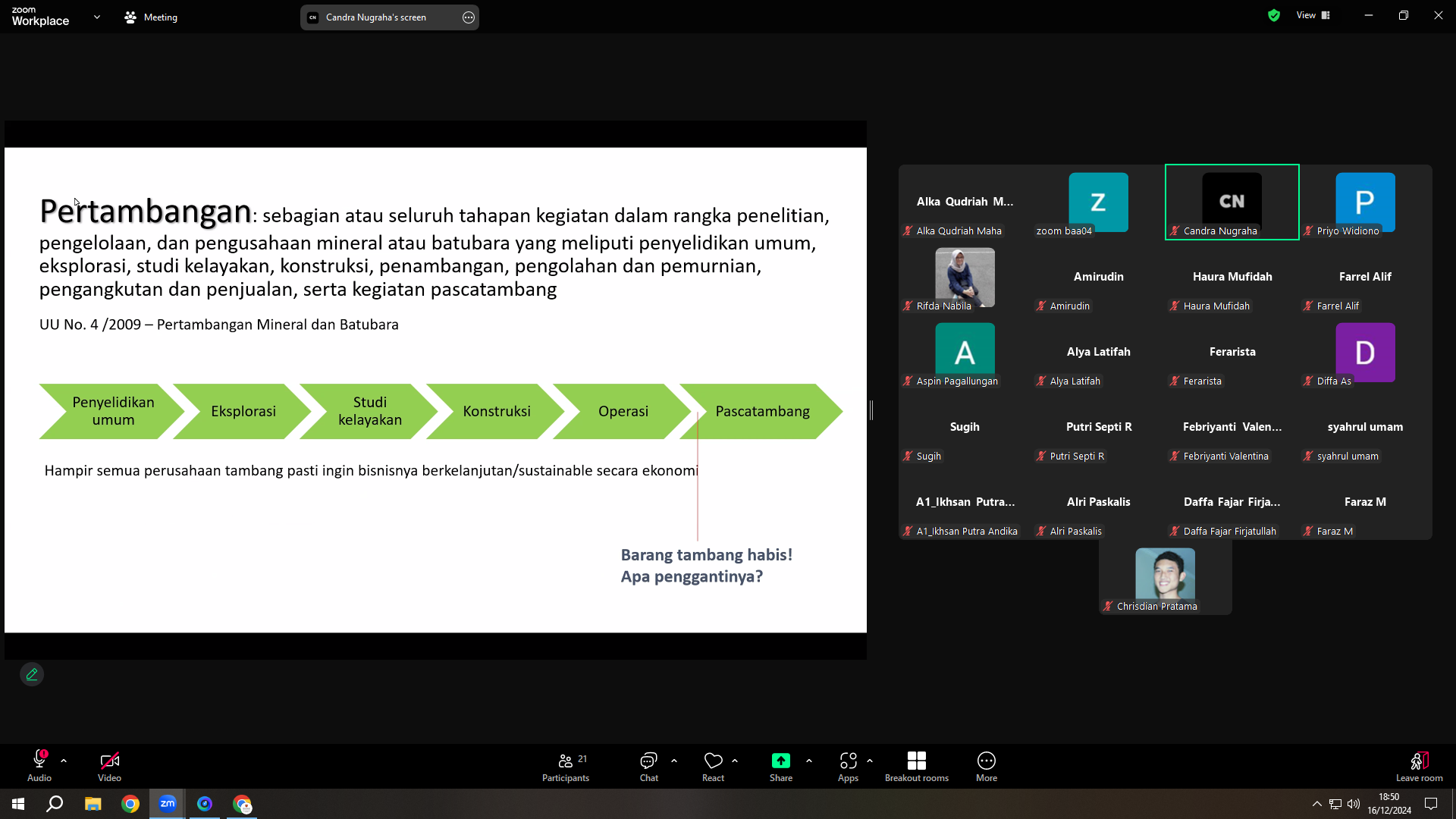Expand chat options caret beside Chat

pos(674,761)
